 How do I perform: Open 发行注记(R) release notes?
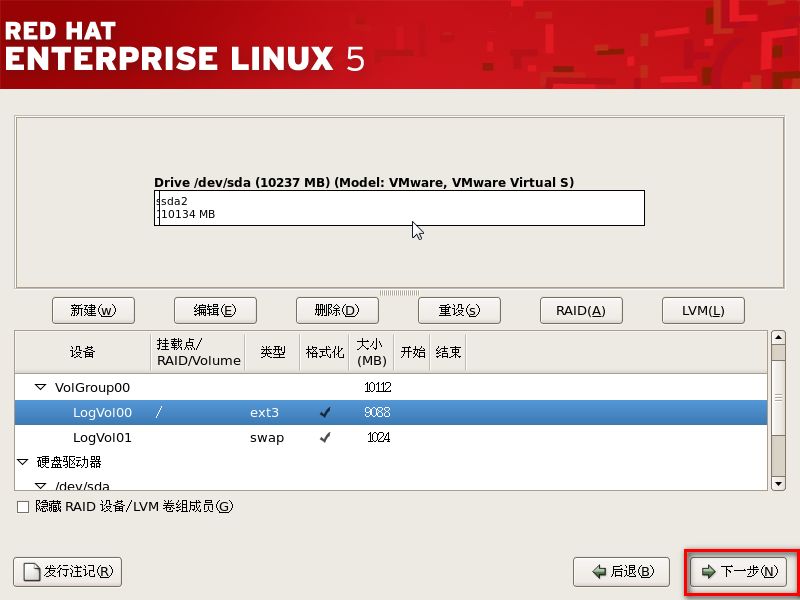[x=67, y=571]
